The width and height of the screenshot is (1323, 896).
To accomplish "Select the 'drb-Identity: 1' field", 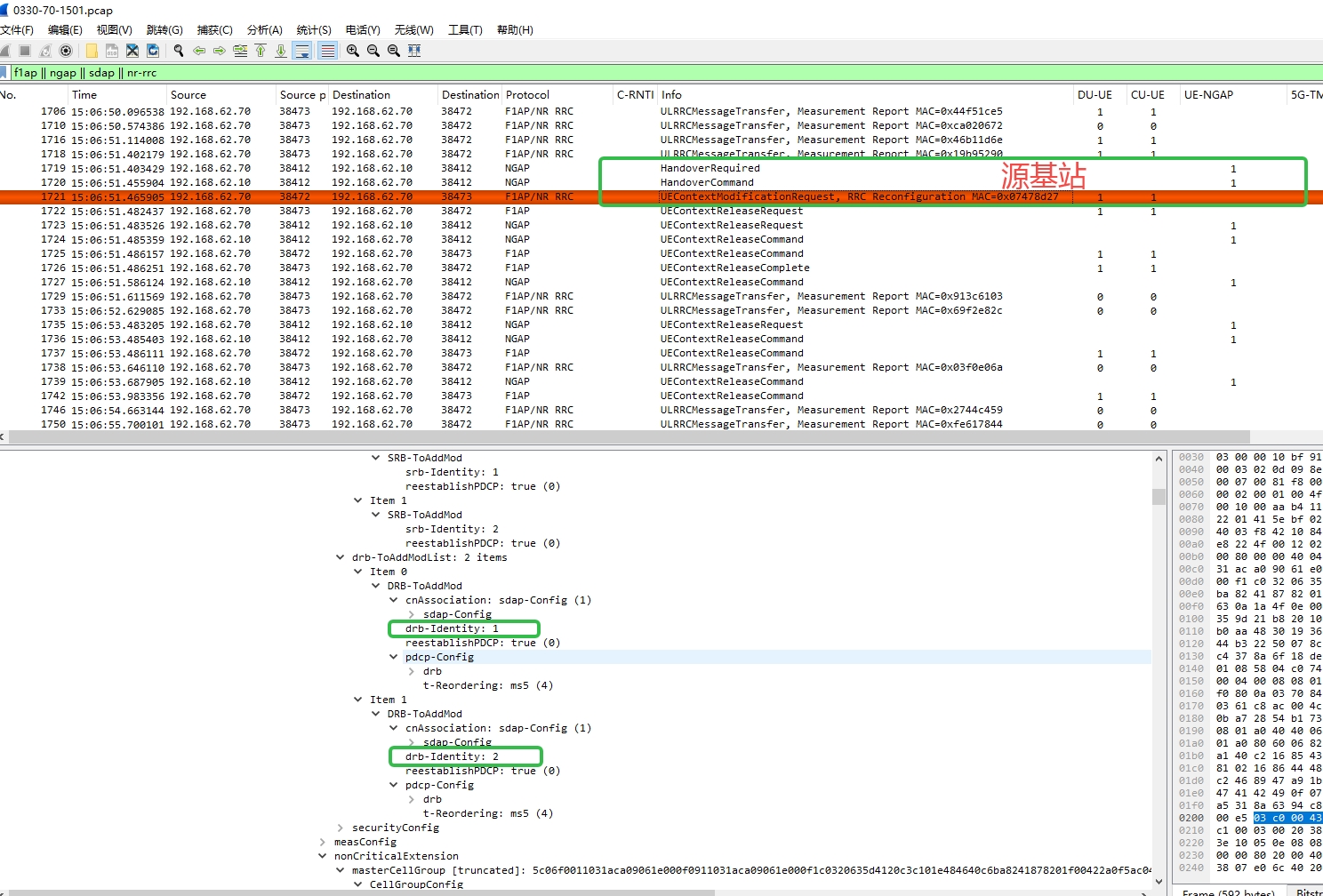I will [452, 628].
